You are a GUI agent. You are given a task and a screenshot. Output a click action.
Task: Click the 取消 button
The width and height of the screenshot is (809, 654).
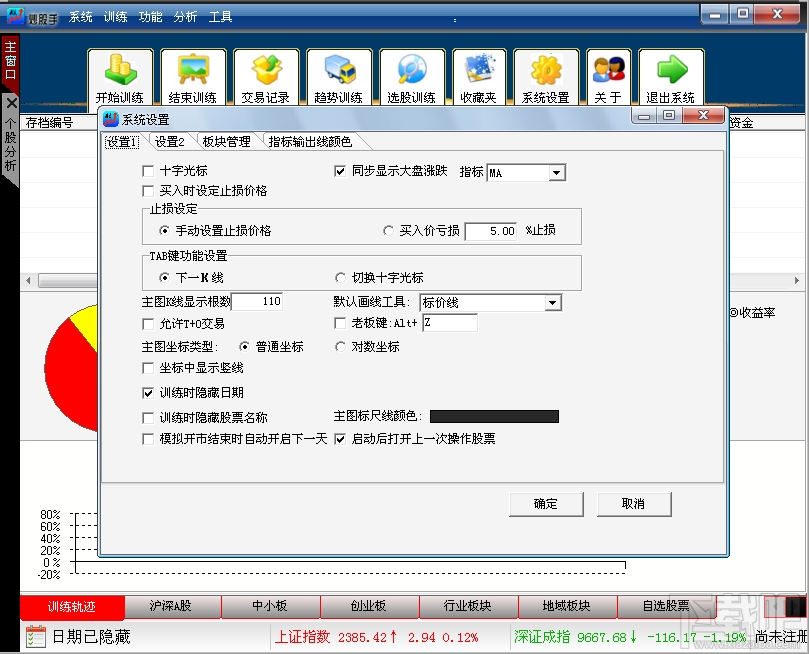click(634, 504)
